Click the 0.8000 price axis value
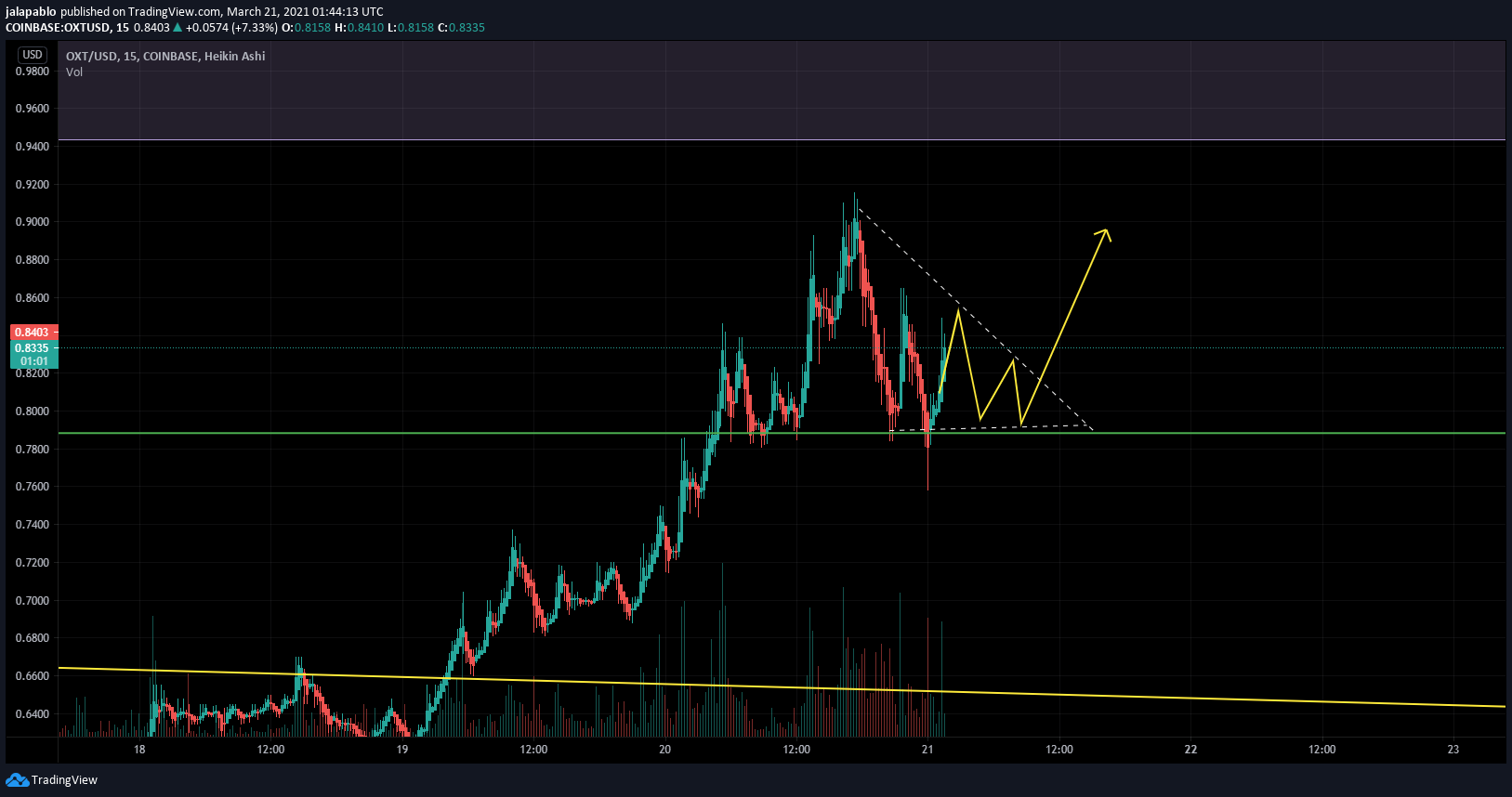The width and height of the screenshot is (1512, 797). coord(33,412)
